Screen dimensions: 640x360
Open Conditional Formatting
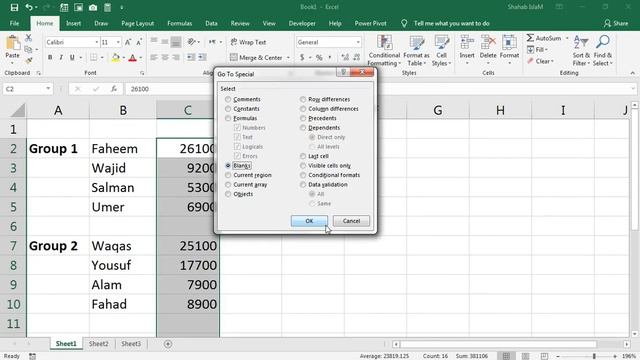click(384, 51)
